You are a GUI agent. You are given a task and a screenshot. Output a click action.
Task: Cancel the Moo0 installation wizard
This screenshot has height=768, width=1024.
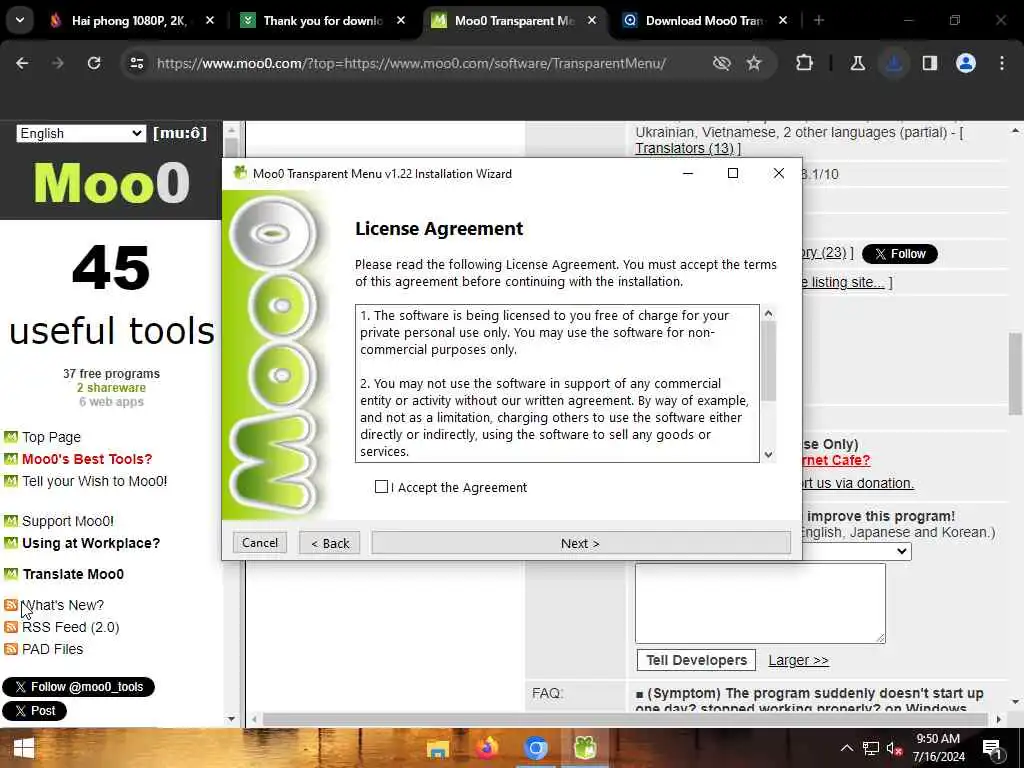click(x=260, y=542)
